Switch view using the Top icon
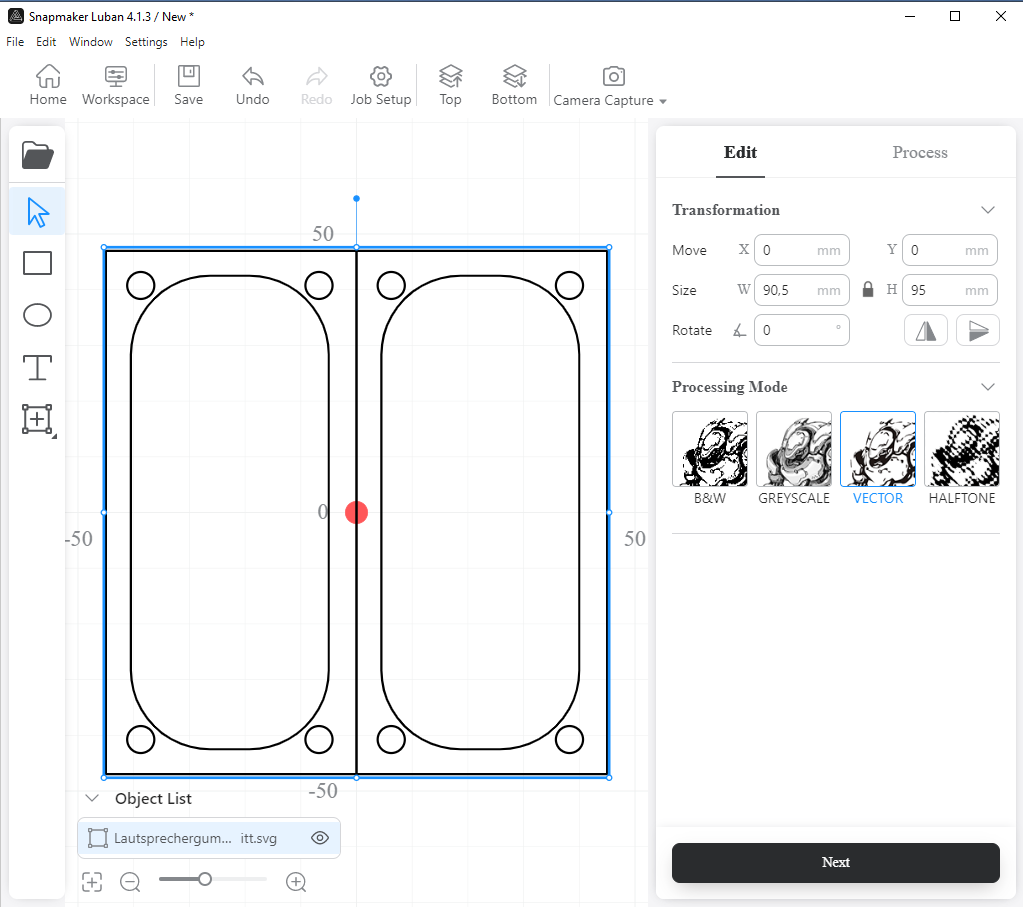Image resolution: width=1023 pixels, height=907 pixels. point(450,85)
